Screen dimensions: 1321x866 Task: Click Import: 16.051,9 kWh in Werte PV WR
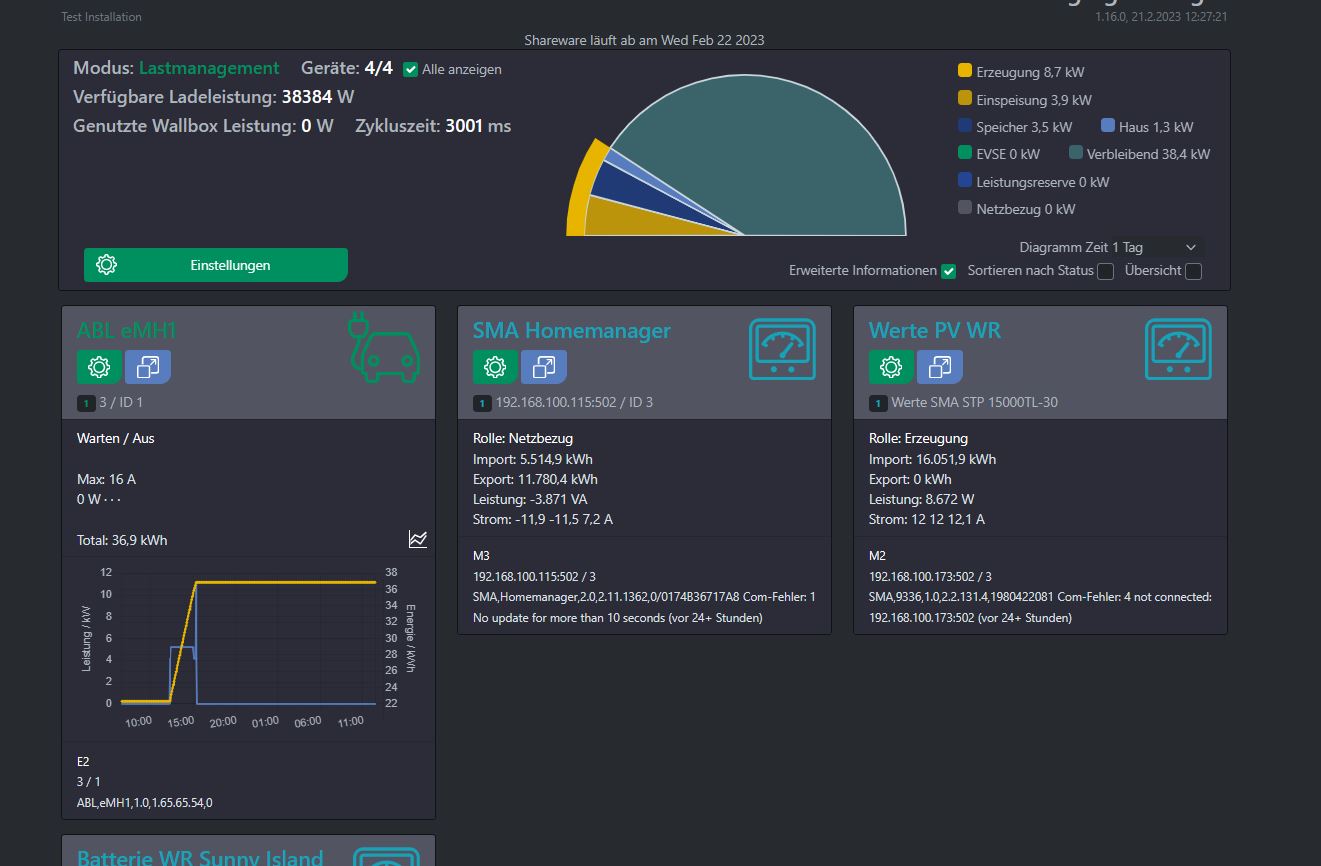coord(932,459)
